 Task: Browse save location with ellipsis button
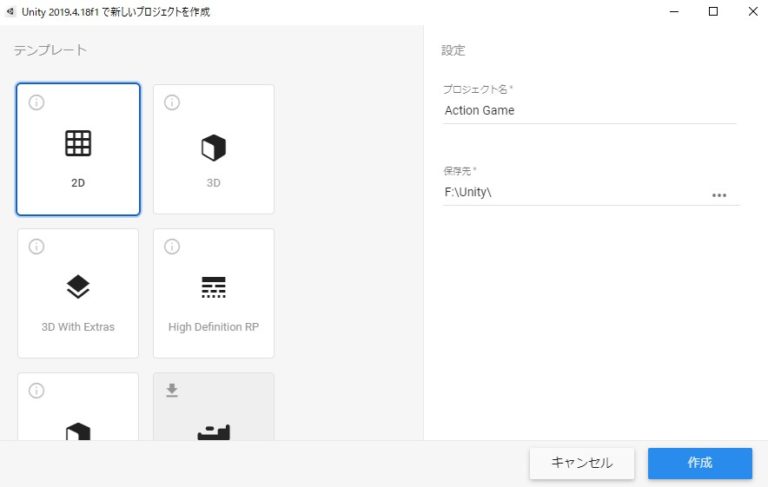[719, 195]
